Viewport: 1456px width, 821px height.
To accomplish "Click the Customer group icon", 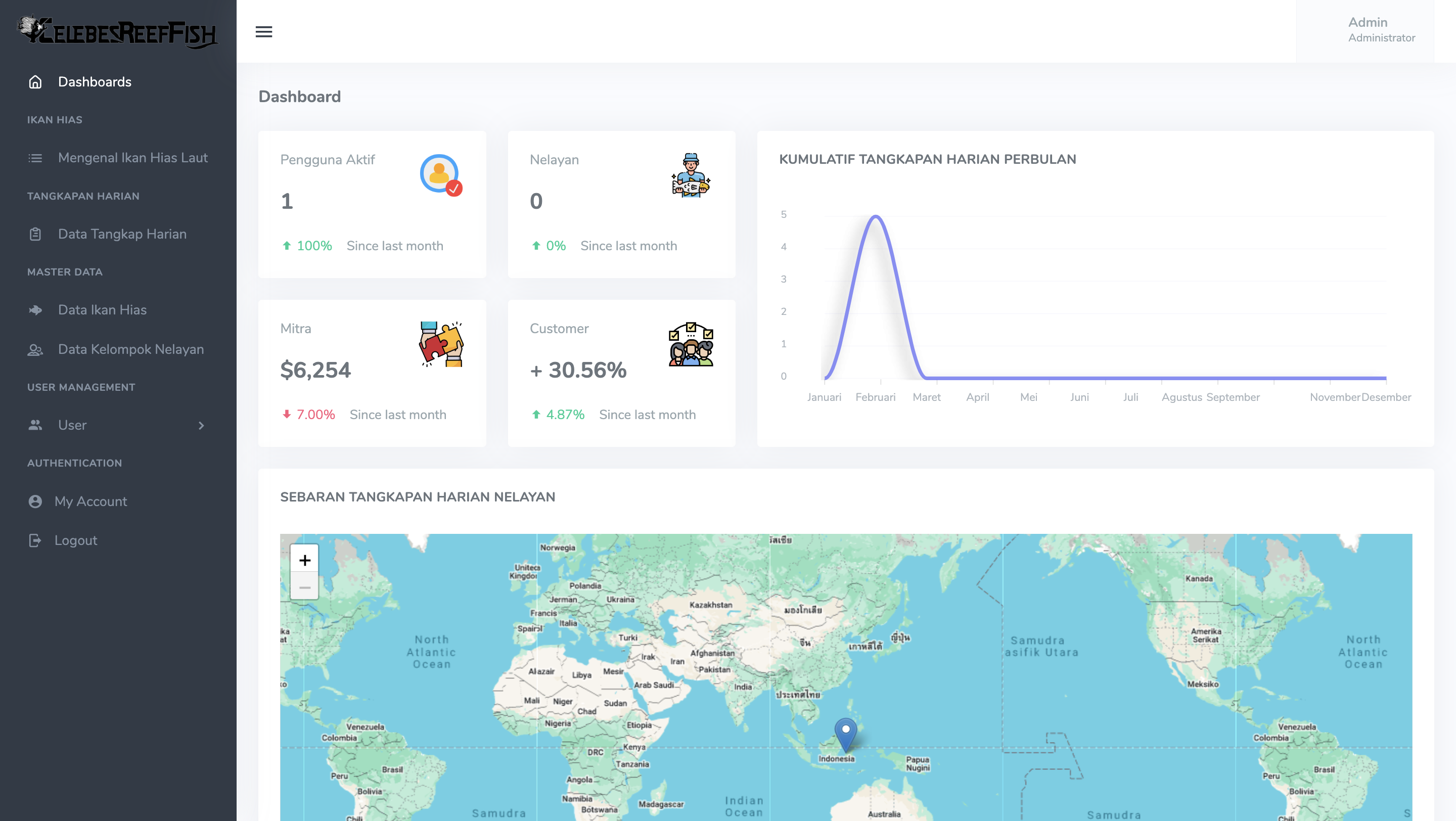I will click(x=691, y=344).
